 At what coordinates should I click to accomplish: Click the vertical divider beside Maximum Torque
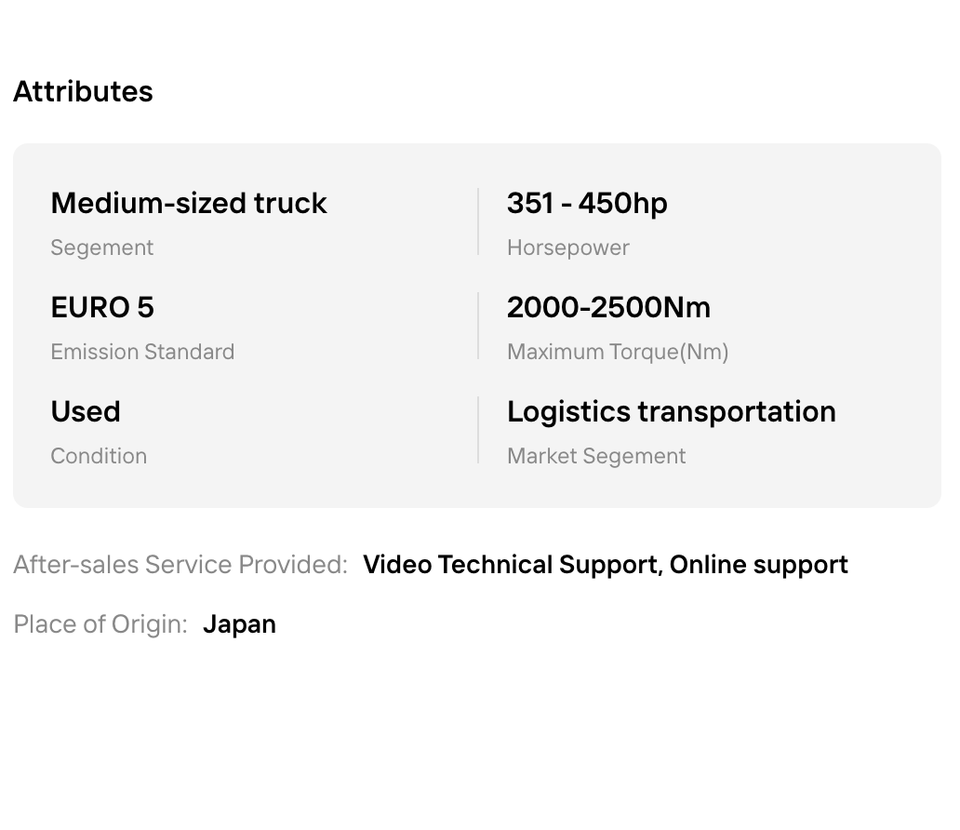(478, 326)
